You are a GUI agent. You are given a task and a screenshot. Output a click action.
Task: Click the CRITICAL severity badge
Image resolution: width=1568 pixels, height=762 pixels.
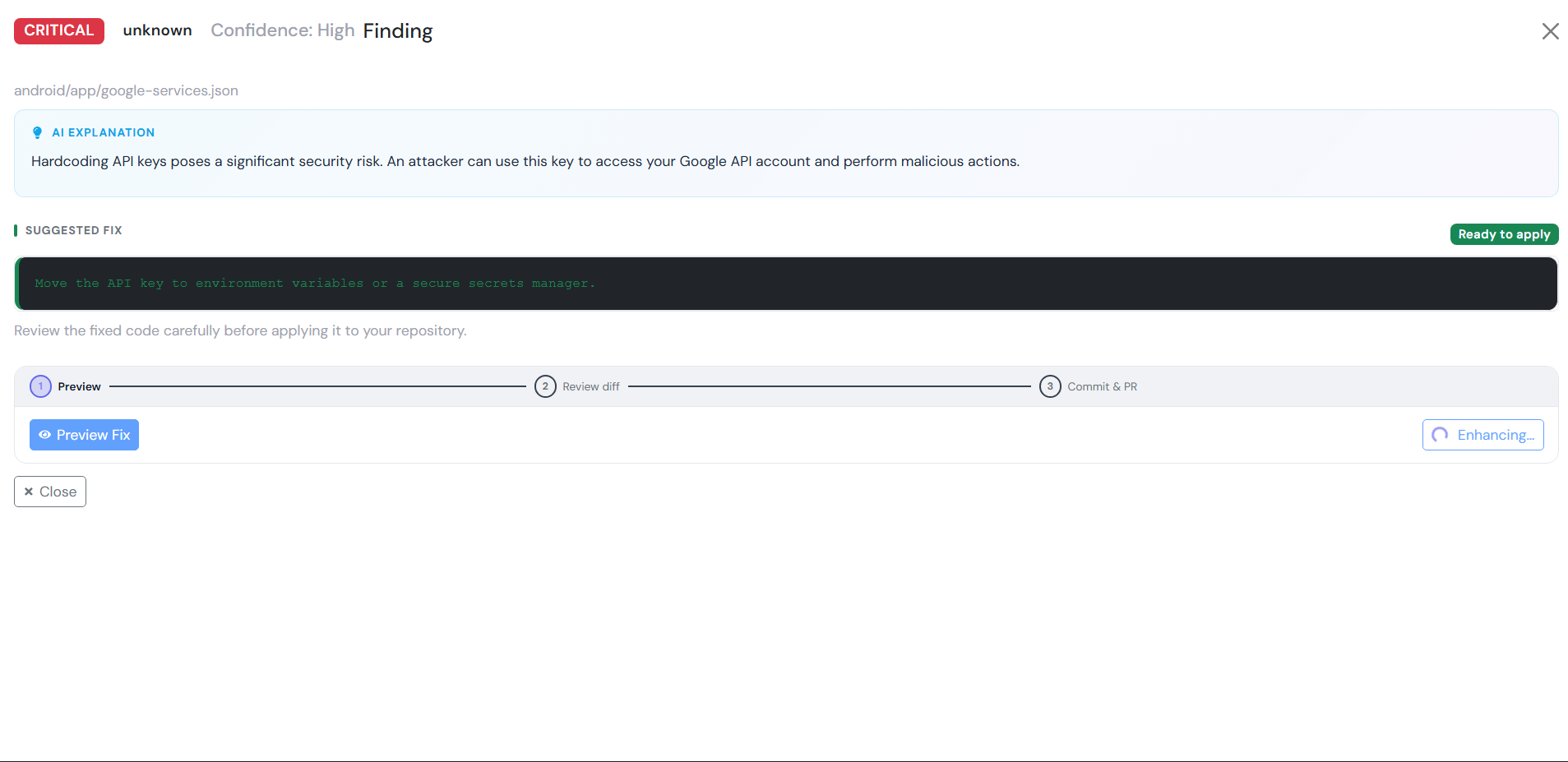[59, 30]
